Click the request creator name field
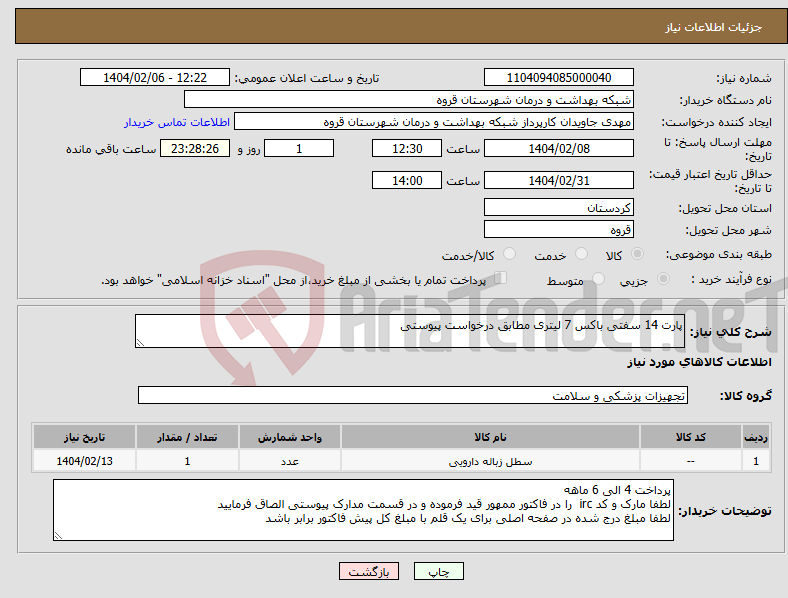788x598 pixels. (434, 122)
